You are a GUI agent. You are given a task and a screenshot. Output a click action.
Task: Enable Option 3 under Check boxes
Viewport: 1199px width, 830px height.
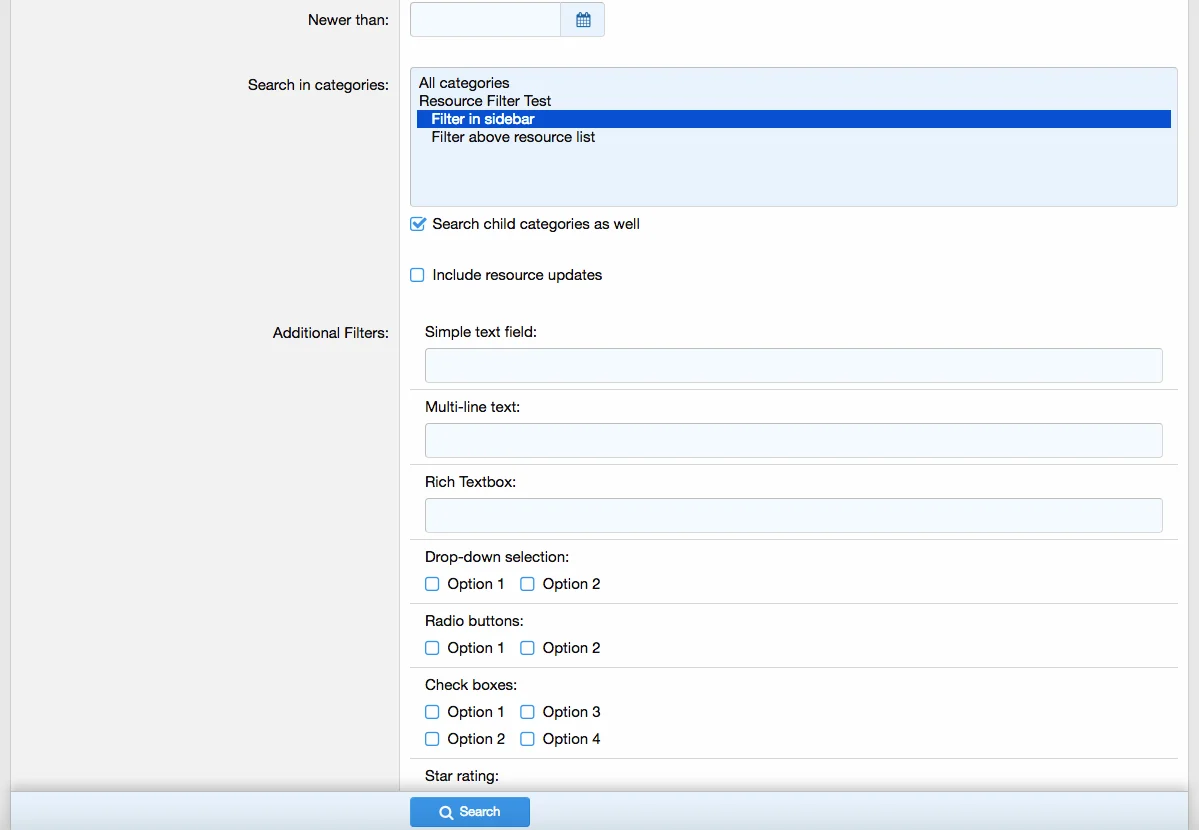click(527, 712)
